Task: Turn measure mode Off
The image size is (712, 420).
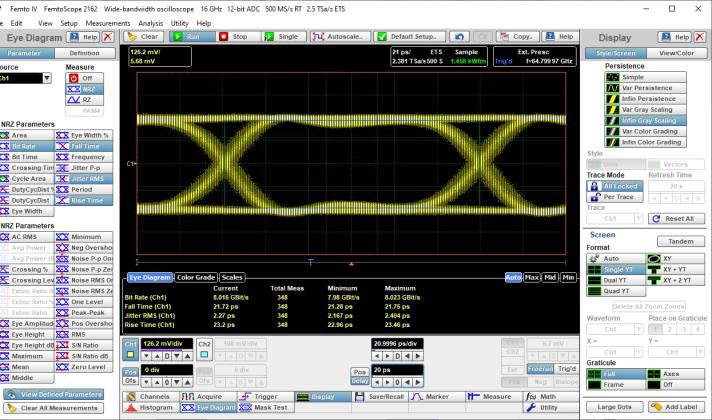Action: point(85,78)
